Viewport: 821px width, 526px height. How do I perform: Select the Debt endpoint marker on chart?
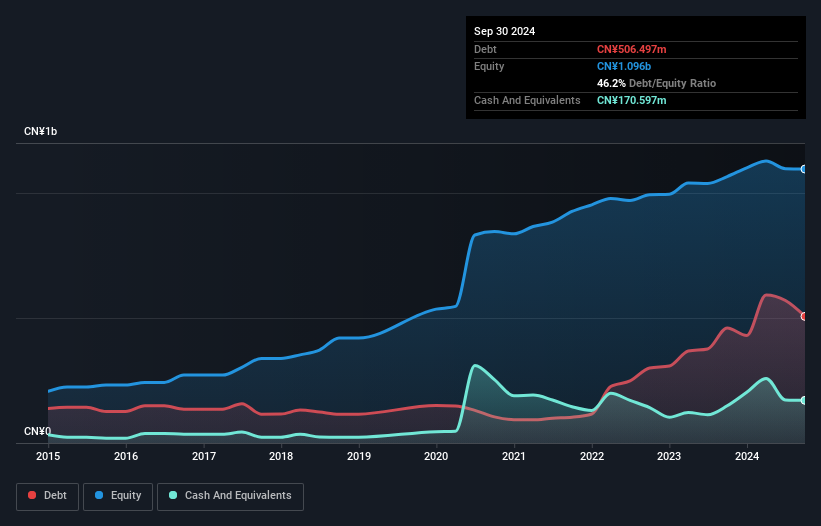click(x=804, y=317)
